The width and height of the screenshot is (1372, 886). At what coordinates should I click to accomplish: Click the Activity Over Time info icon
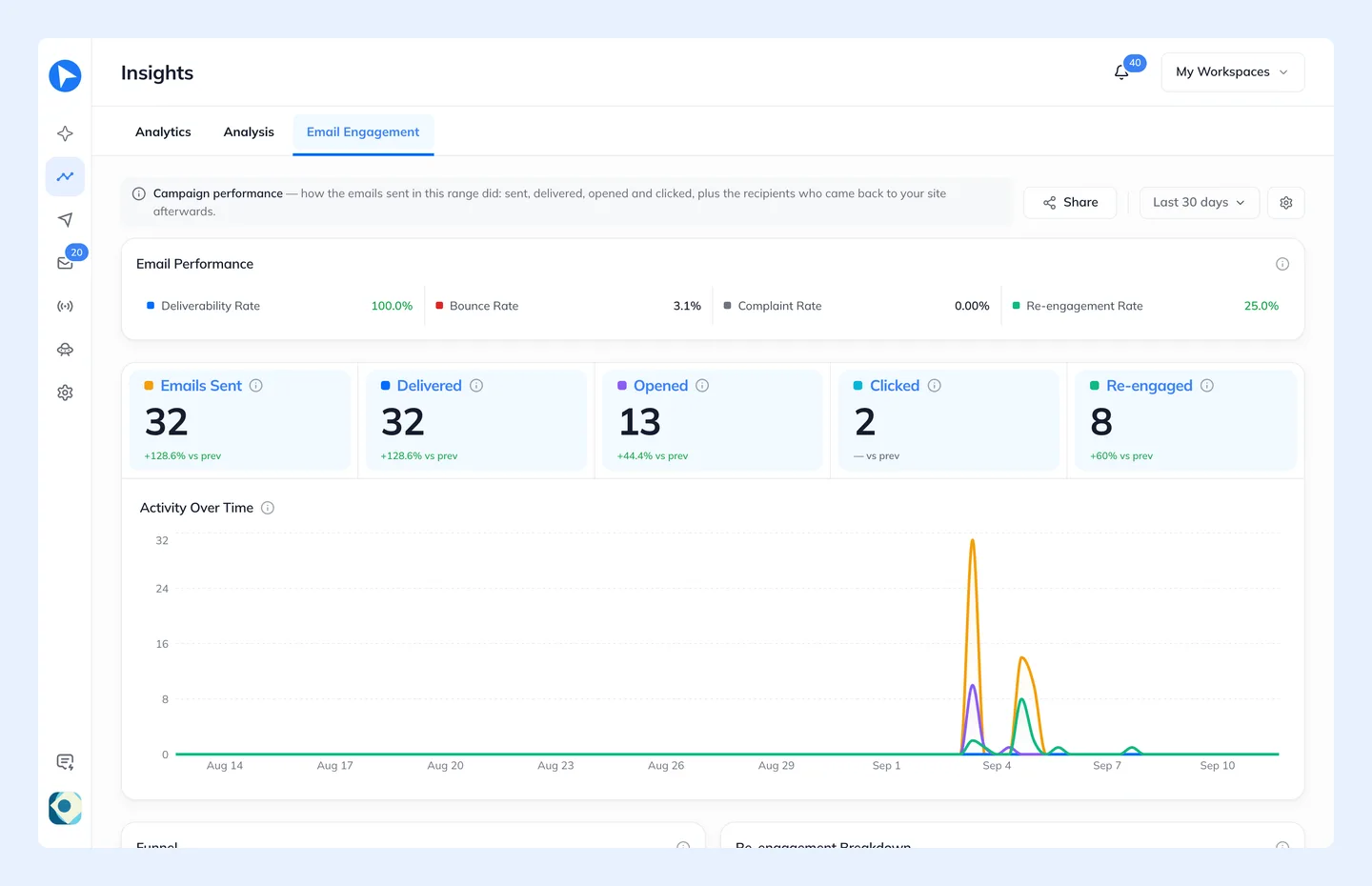click(268, 508)
